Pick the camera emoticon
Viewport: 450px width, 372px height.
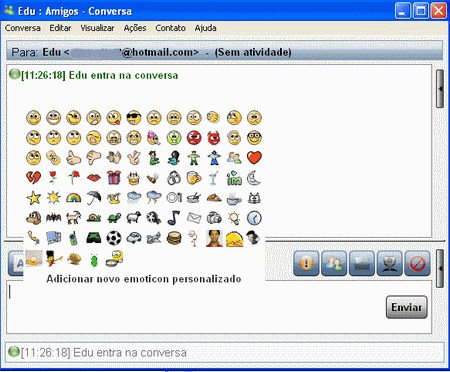click(x=214, y=218)
